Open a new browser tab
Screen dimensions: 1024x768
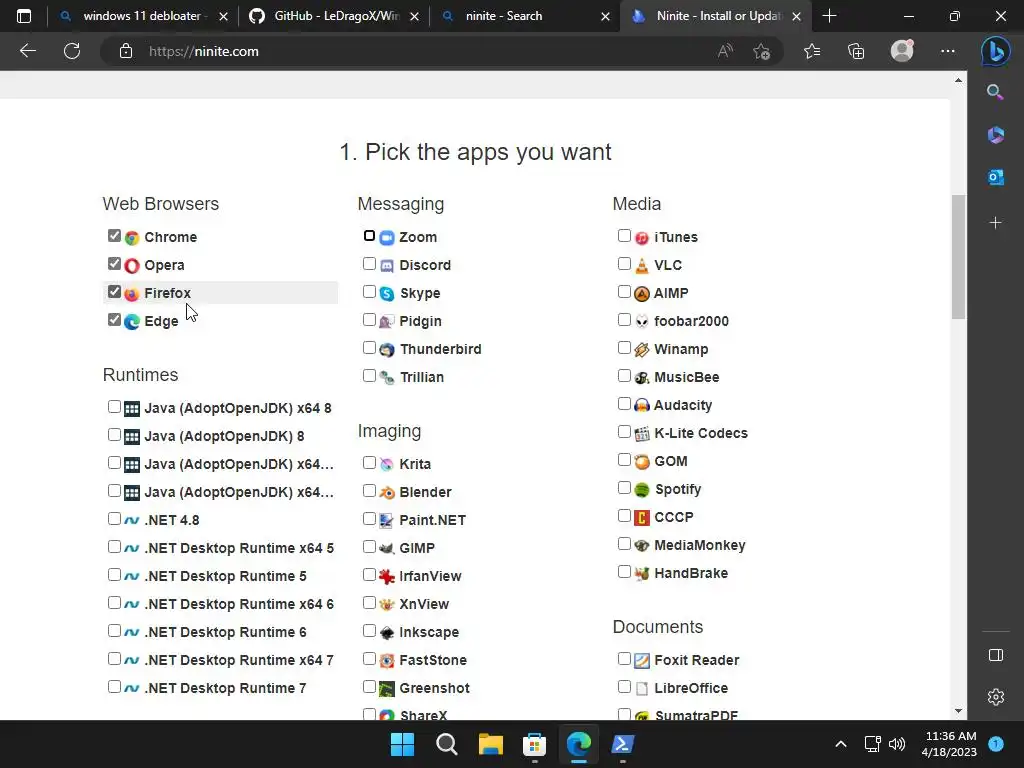click(x=829, y=16)
